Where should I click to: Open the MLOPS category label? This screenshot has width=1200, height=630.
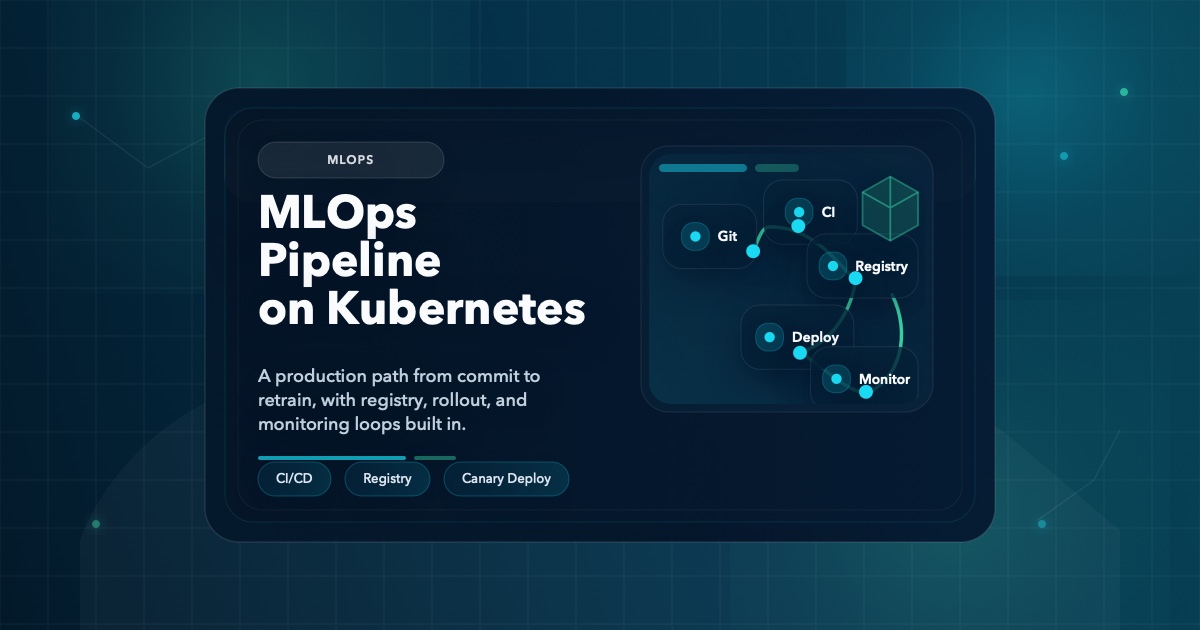point(351,160)
